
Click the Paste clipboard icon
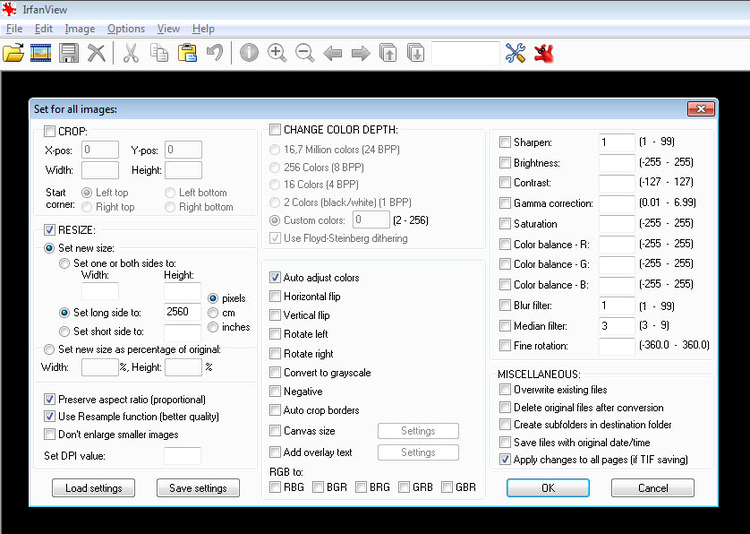tap(187, 53)
